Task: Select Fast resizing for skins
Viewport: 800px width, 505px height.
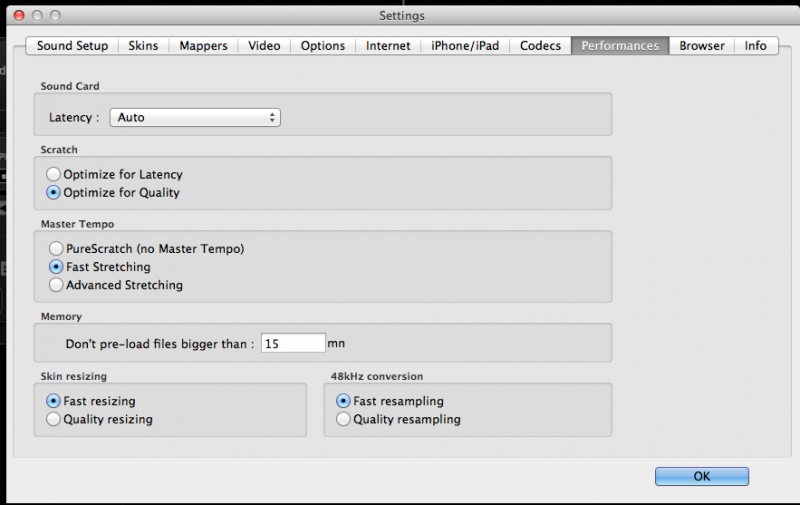Action: (x=54, y=401)
